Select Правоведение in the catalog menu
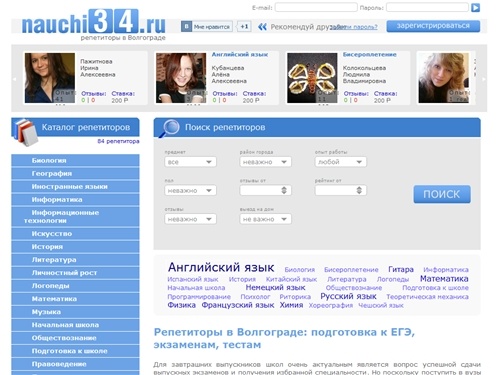 (75, 364)
